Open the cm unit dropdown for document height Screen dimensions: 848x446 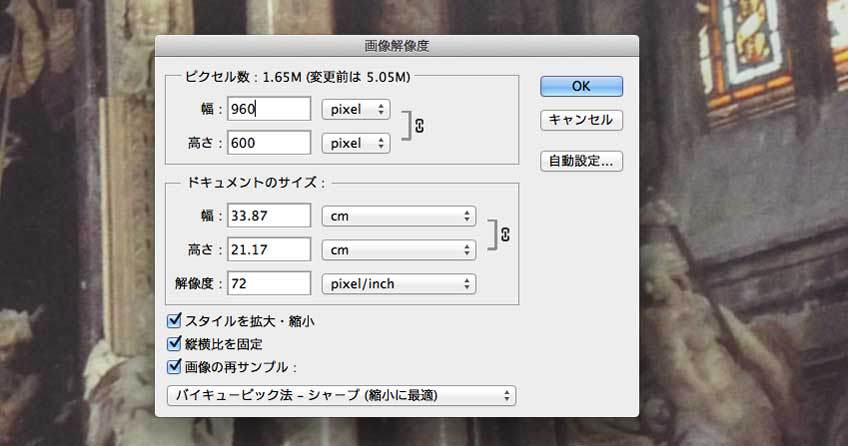click(x=399, y=250)
